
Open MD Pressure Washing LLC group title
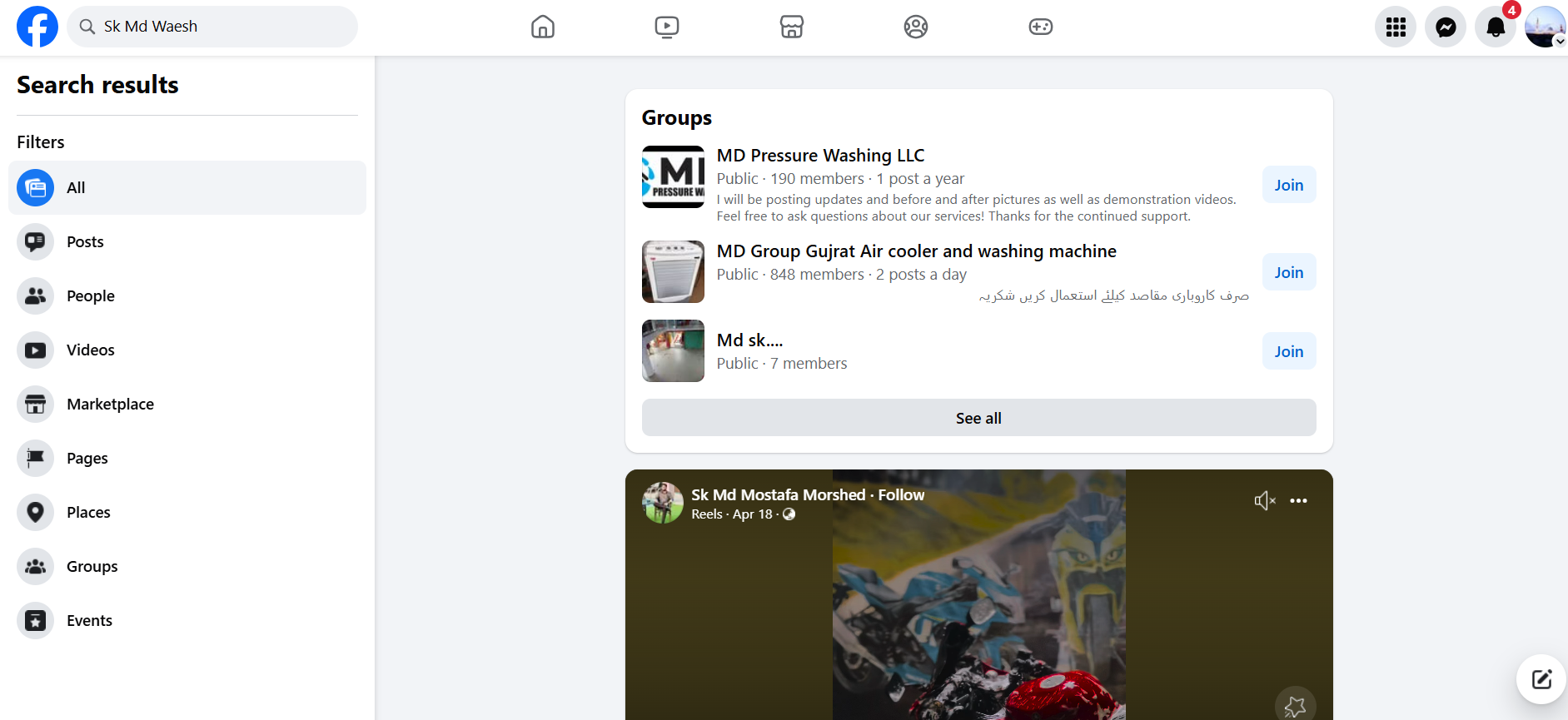pos(820,156)
